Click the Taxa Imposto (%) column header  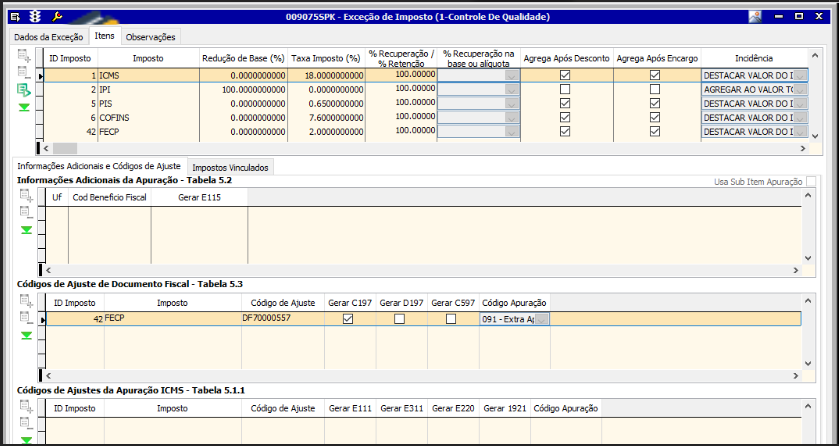326,59
